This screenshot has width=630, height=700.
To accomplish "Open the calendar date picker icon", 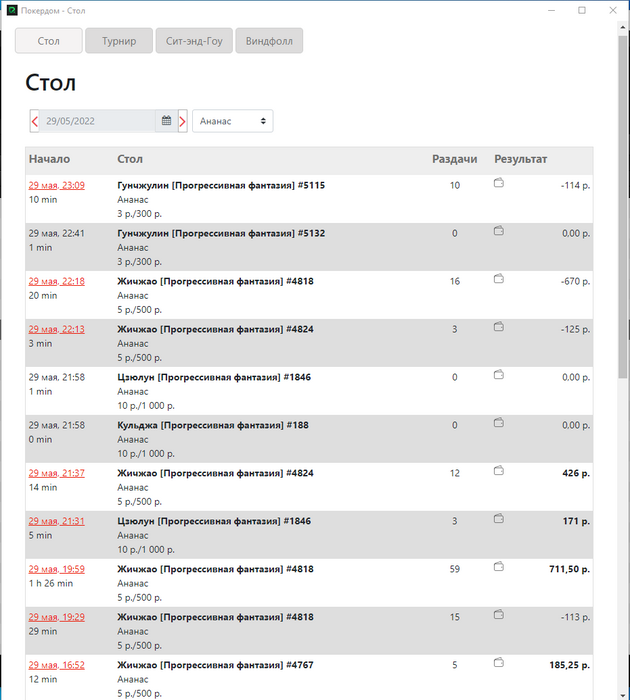I will [x=167, y=121].
